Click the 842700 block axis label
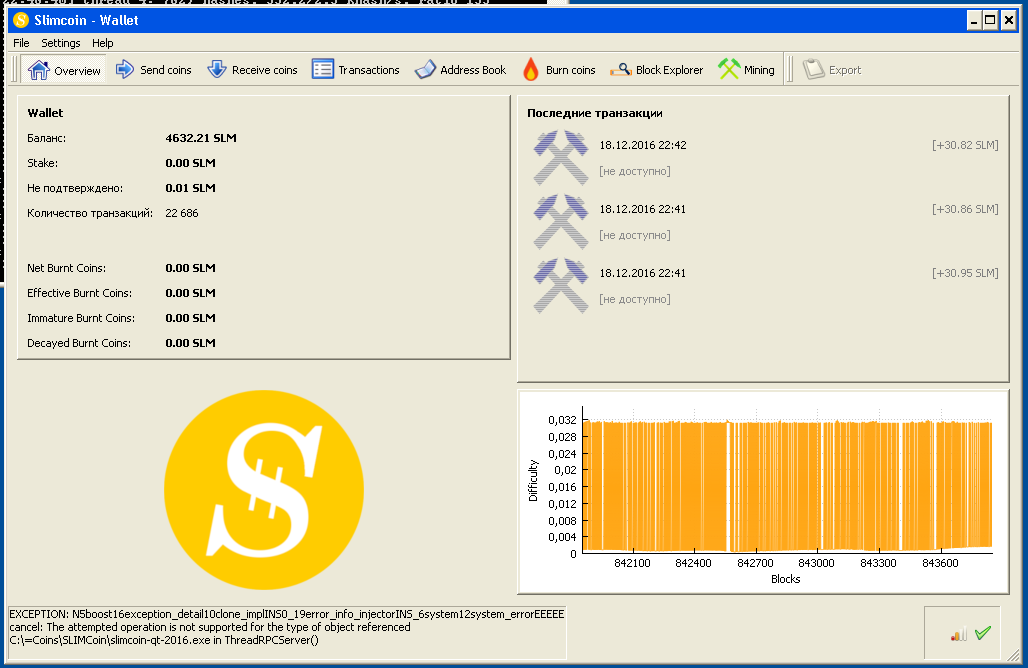1028x668 pixels. 755,563
